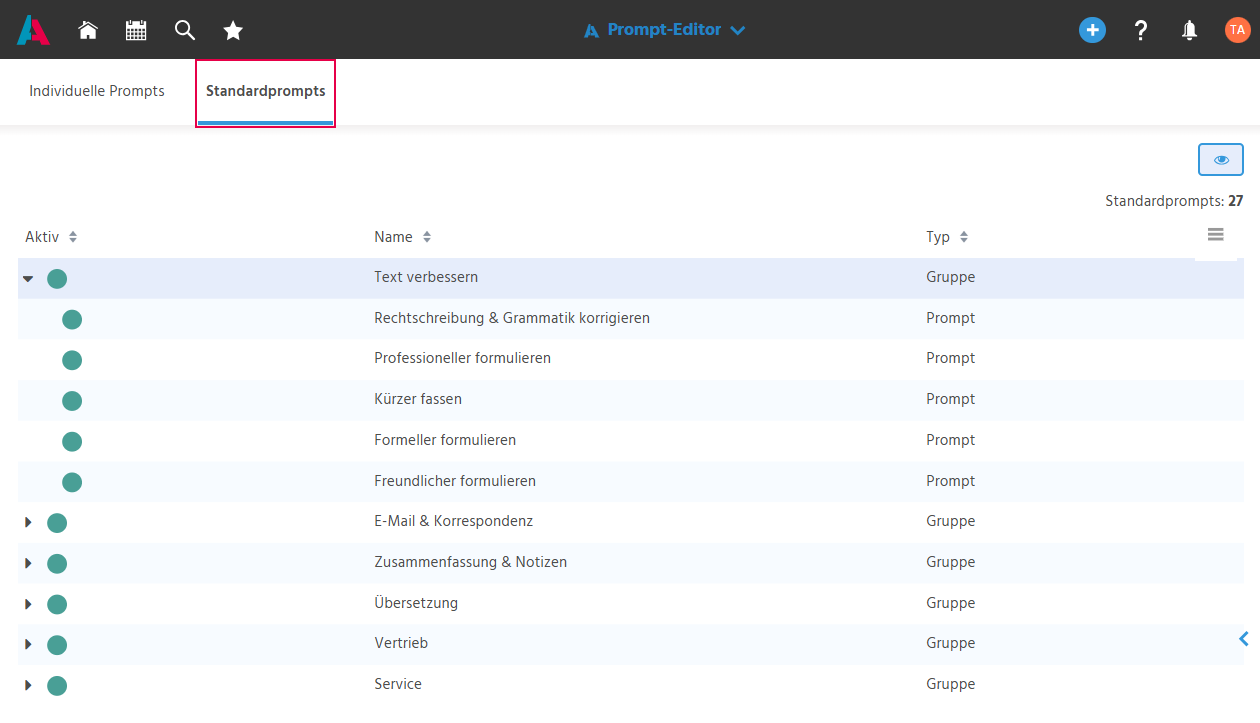This screenshot has width=1260, height=723.
Task: Select 'Rechtschreibung & Grammatik korrigieren' row
Action: pos(630,319)
